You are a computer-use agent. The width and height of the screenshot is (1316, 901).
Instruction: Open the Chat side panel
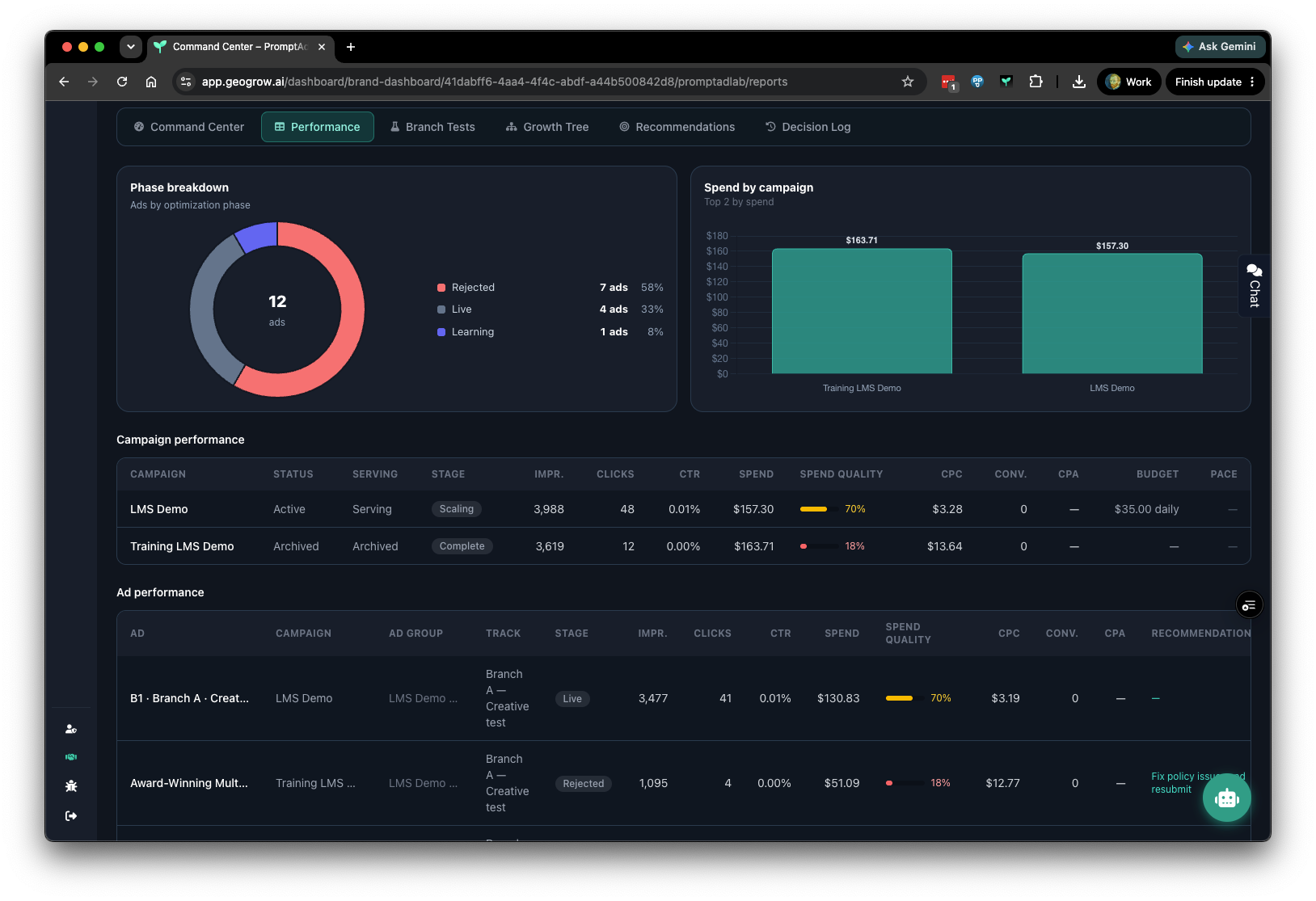point(1254,285)
